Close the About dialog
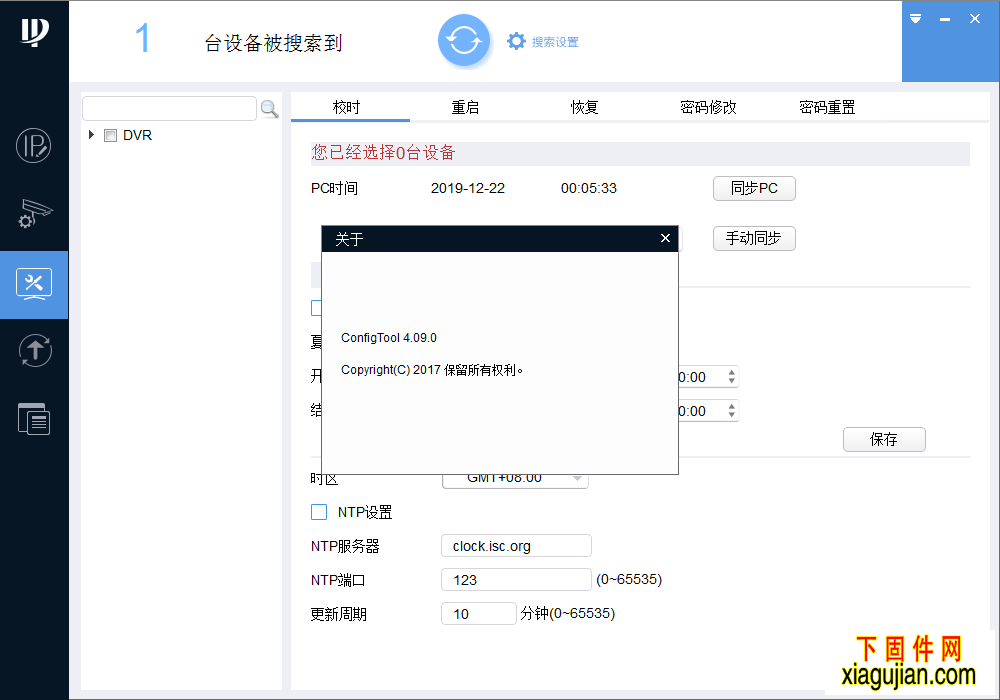1000x700 pixels. point(665,238)
